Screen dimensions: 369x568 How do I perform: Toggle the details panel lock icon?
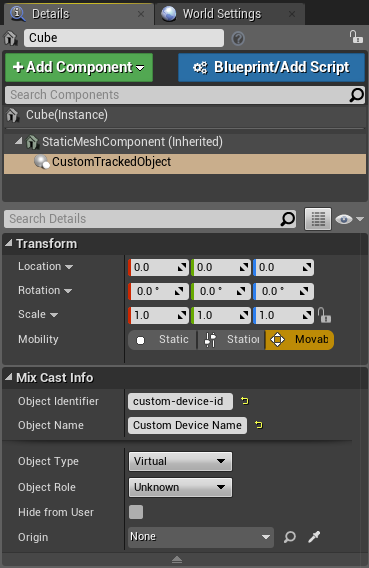click(356, 37)
